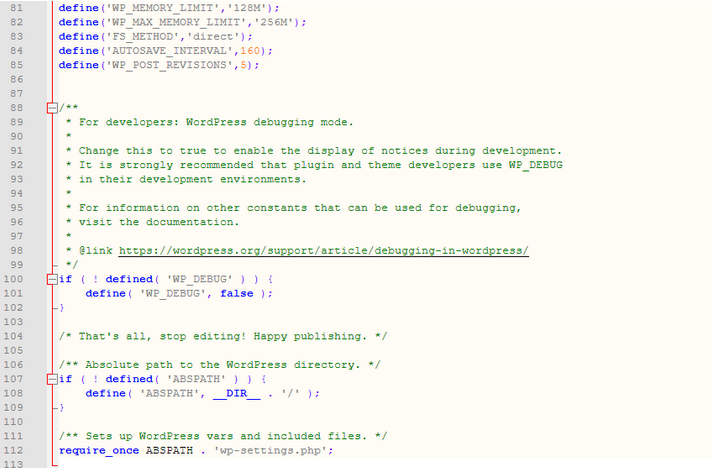Open the wordpress.org debugging documentation link
Viewport: 712px width, 468px height.
(x=323, y=250)
